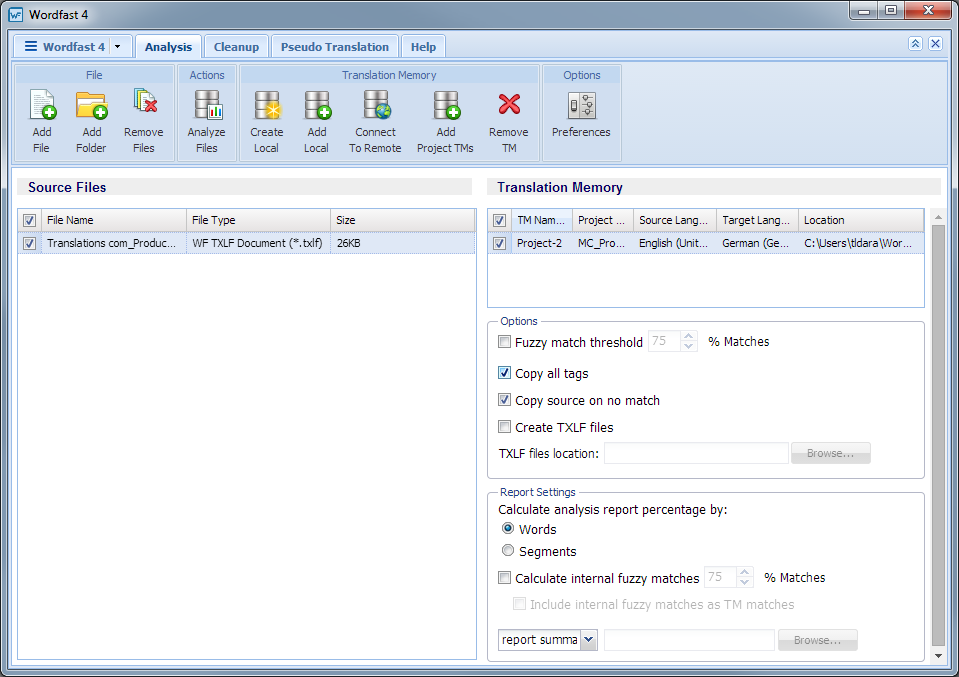Maximize the Wordfast 4 window
The height and width of the screenshot is (677, 959).
point(890,10)
